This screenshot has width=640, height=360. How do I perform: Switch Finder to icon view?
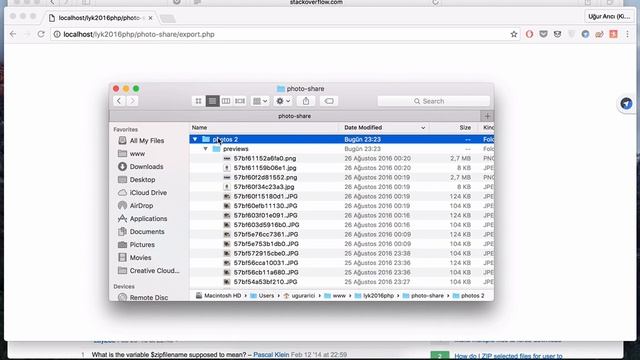(x=198, y=101)
